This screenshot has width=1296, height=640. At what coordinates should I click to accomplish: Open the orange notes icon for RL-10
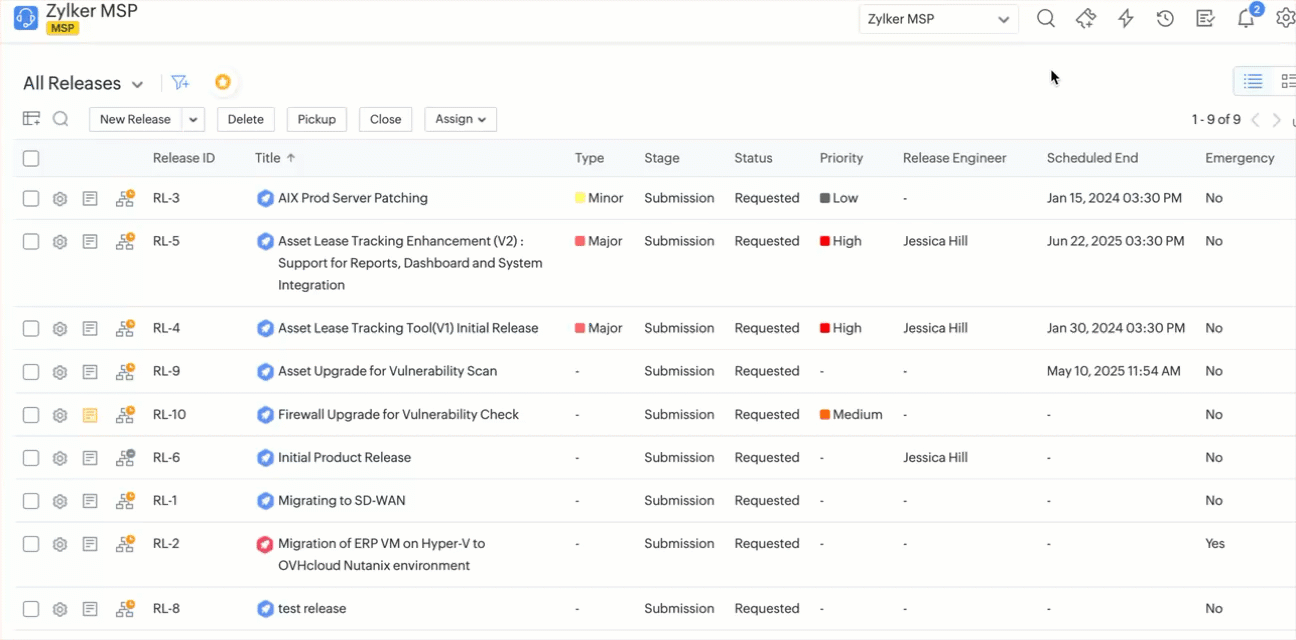tap(90, 415)
